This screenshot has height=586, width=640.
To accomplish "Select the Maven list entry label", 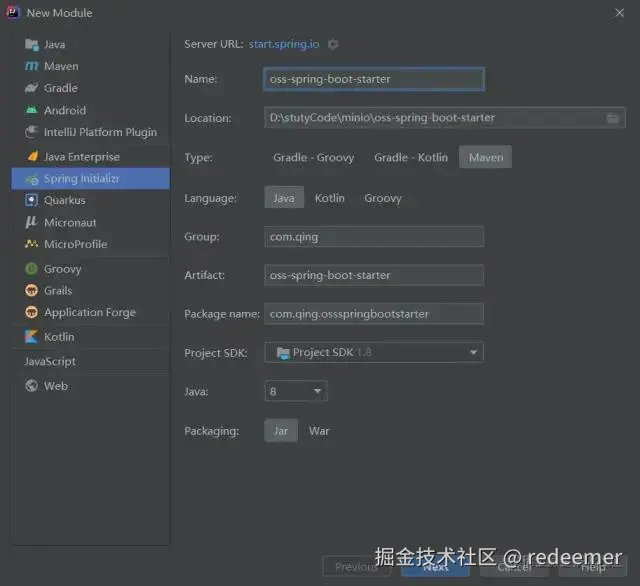I will coord(61,66).
